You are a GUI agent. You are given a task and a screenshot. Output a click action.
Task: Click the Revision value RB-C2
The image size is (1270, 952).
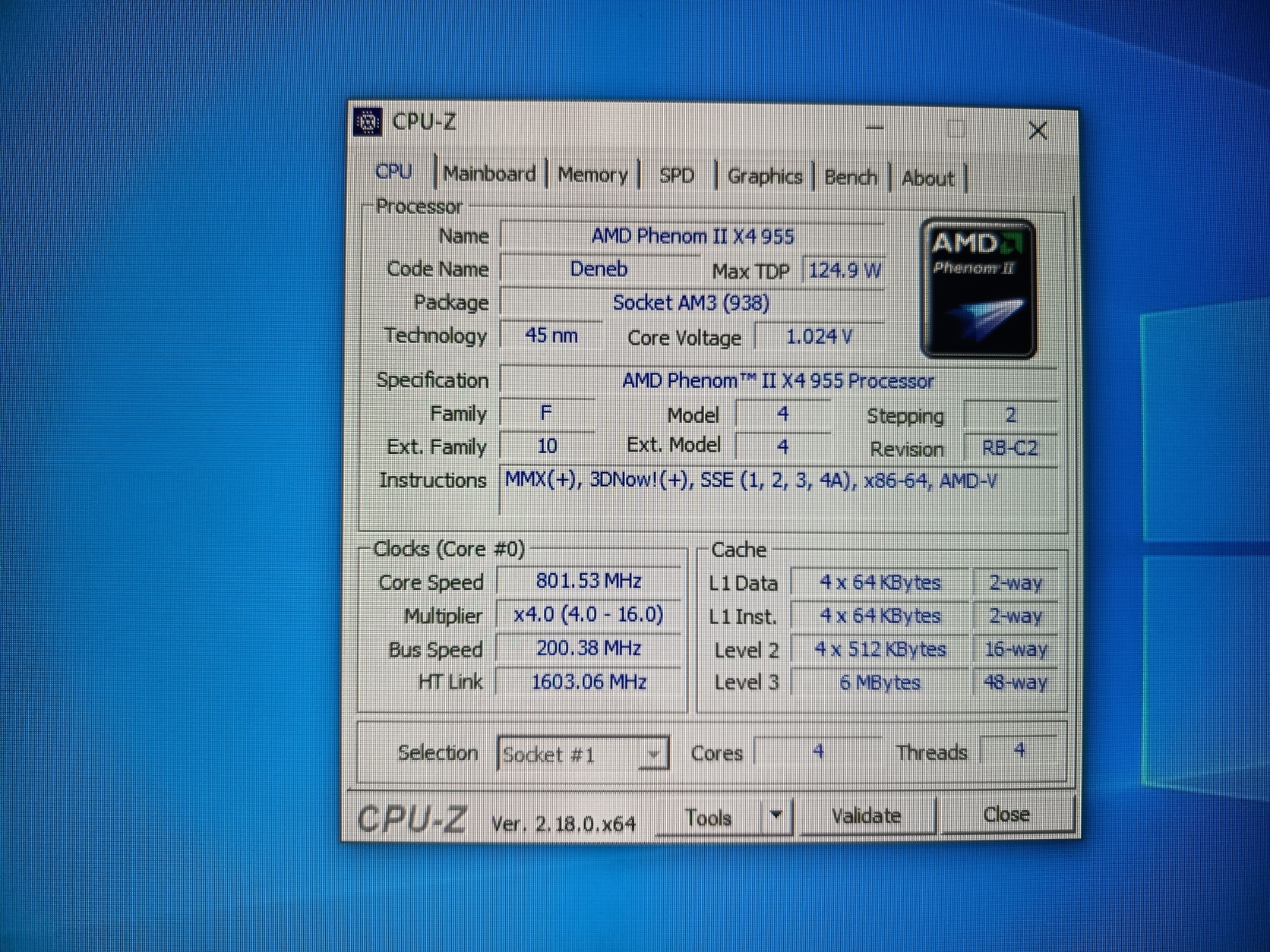(x=1009, y=448)
